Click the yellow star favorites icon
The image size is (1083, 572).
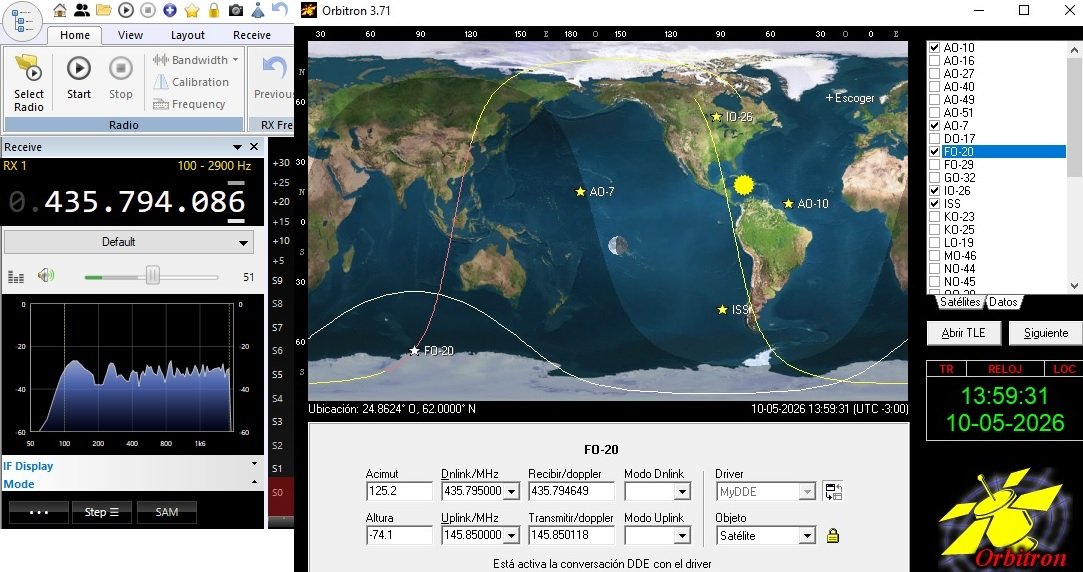coord(192,10)
